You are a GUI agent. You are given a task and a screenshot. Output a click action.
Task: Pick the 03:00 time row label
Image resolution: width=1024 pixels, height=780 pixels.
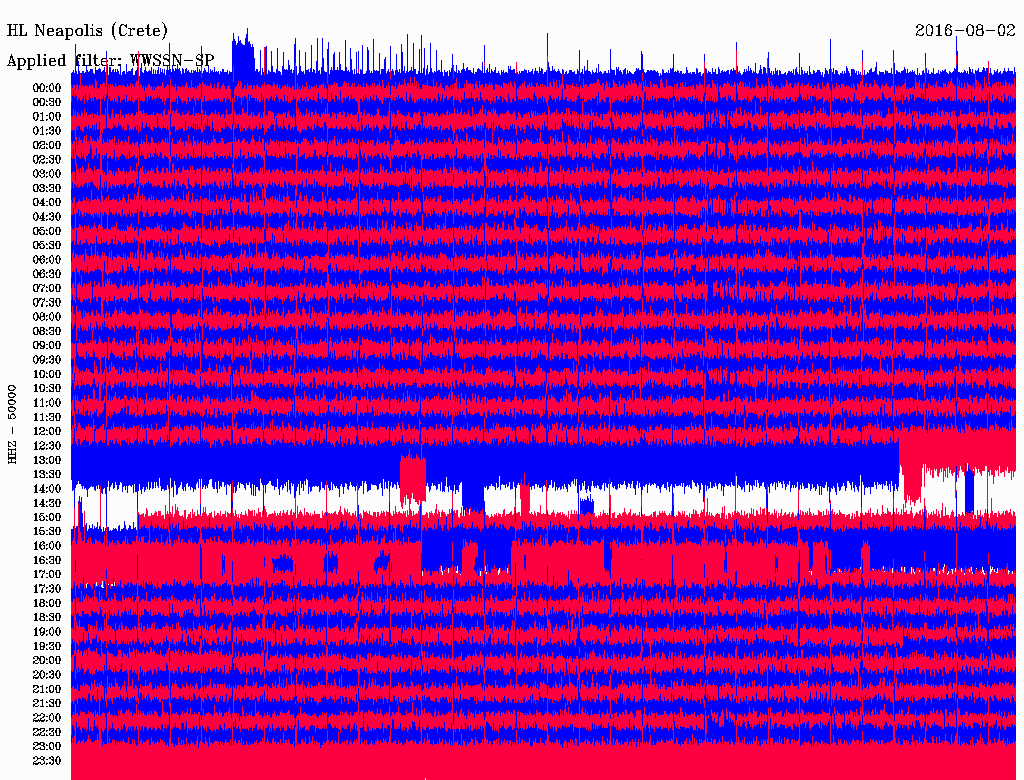coord(47,174)
